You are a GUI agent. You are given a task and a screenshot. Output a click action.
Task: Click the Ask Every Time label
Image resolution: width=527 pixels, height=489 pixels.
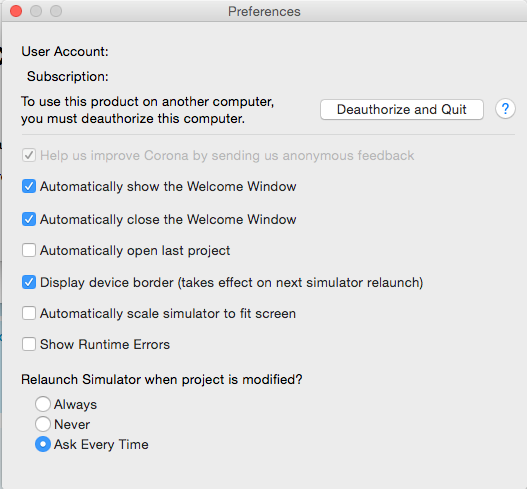[x=101, y=445]
